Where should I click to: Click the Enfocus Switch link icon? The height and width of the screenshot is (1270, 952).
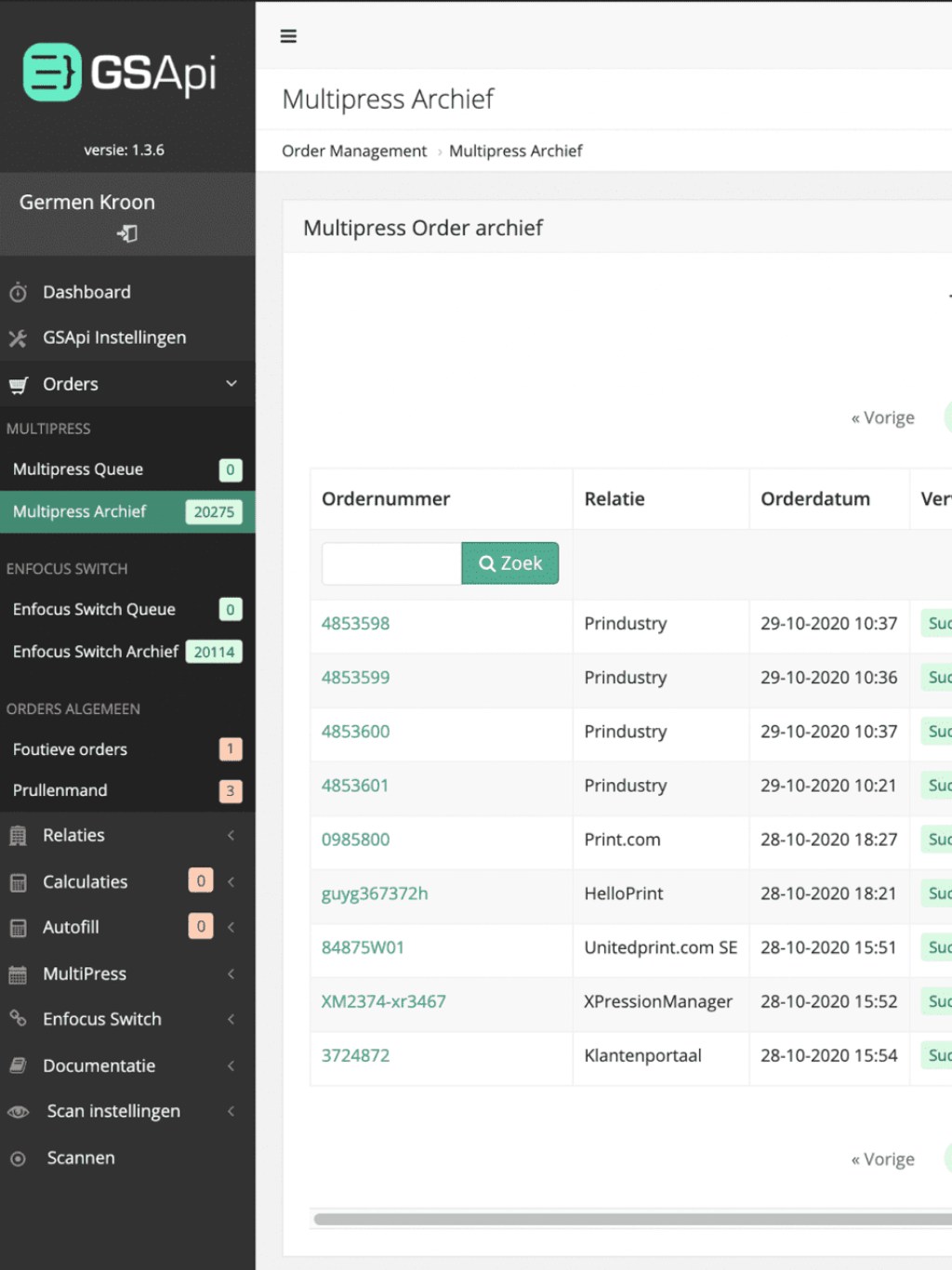18,1019
